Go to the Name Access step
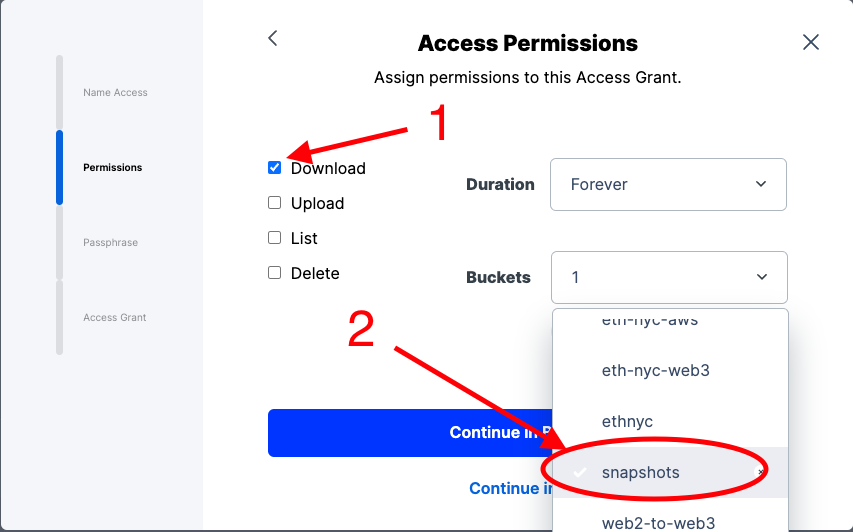The width and height of the screenshot is (853, 532). click(115, 92)
